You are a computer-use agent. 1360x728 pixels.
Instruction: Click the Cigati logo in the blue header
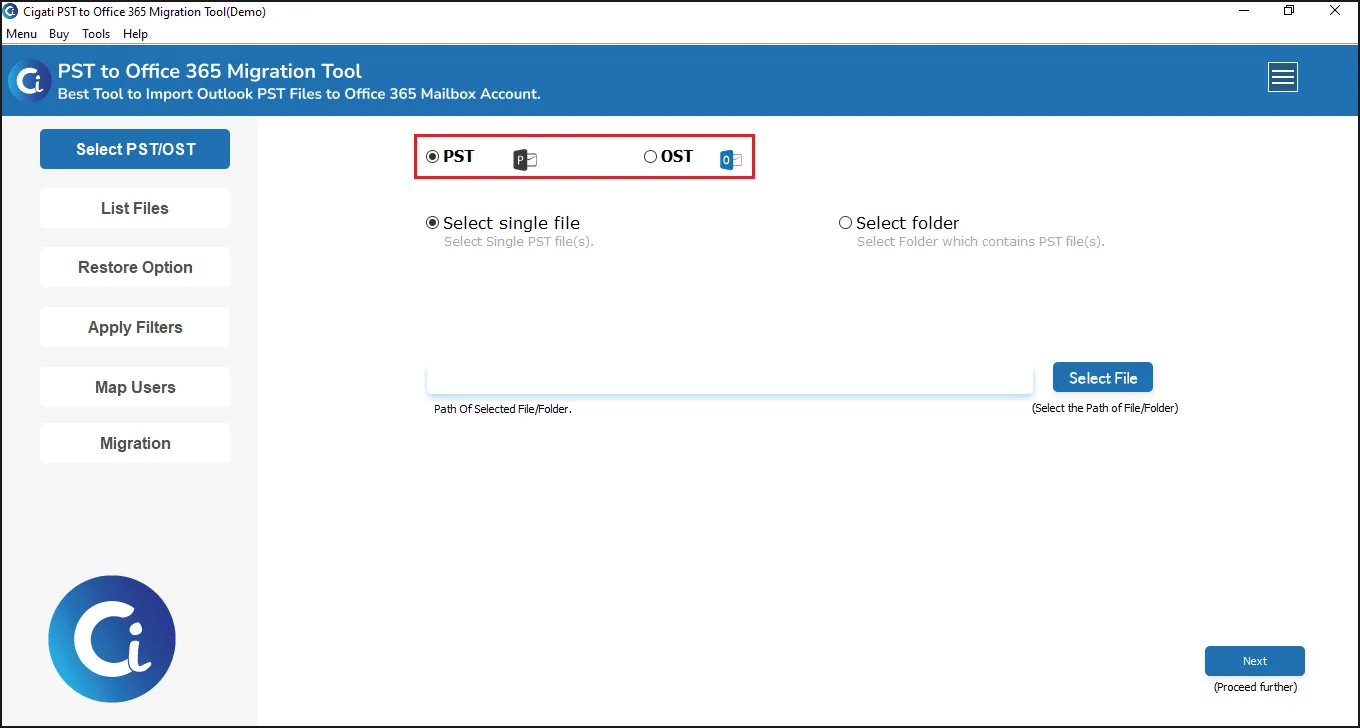tap(30, 81)
